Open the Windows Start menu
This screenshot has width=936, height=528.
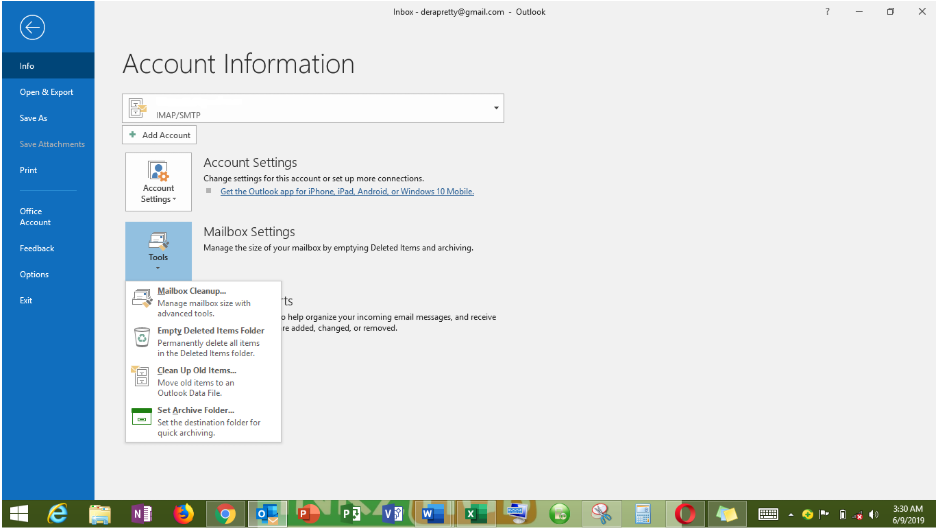[19, 514]
